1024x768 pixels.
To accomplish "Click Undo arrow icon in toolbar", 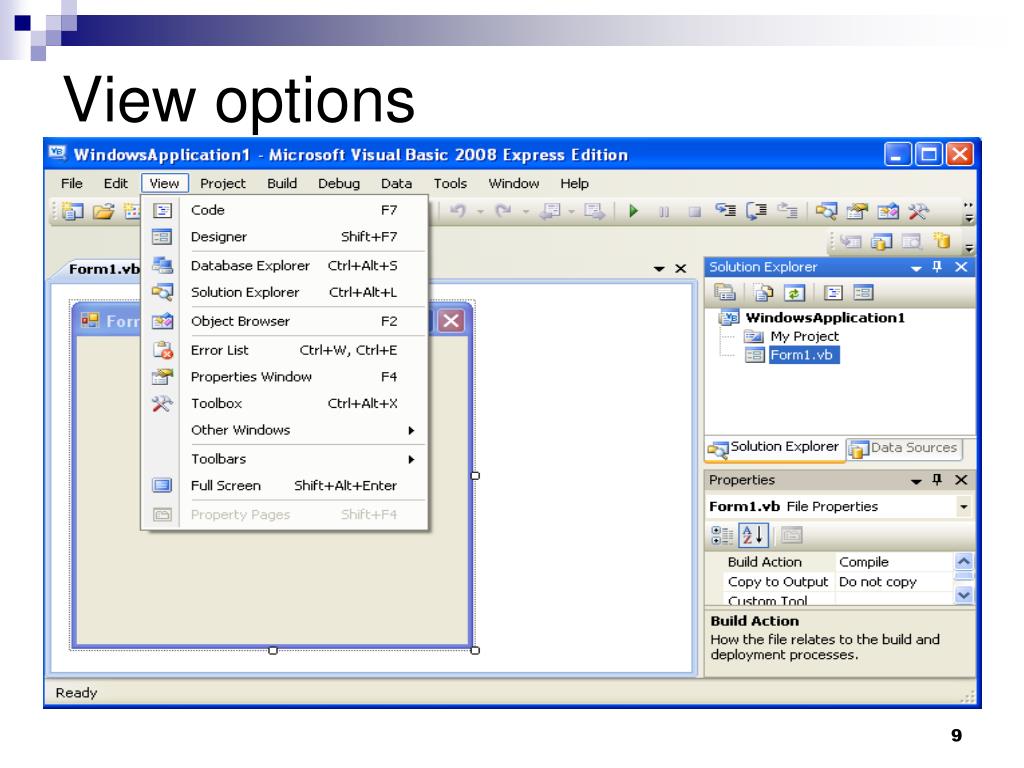I will coord(458,211).
